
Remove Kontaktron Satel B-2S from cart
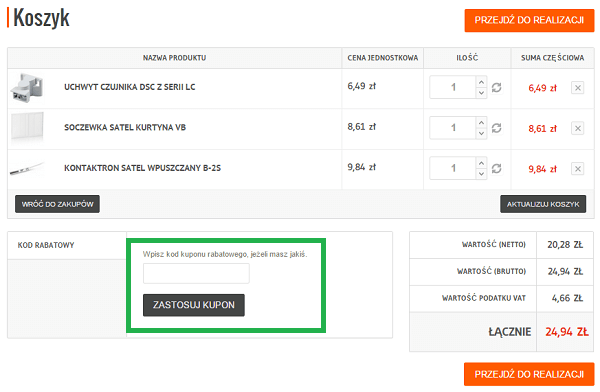(577, 169)
